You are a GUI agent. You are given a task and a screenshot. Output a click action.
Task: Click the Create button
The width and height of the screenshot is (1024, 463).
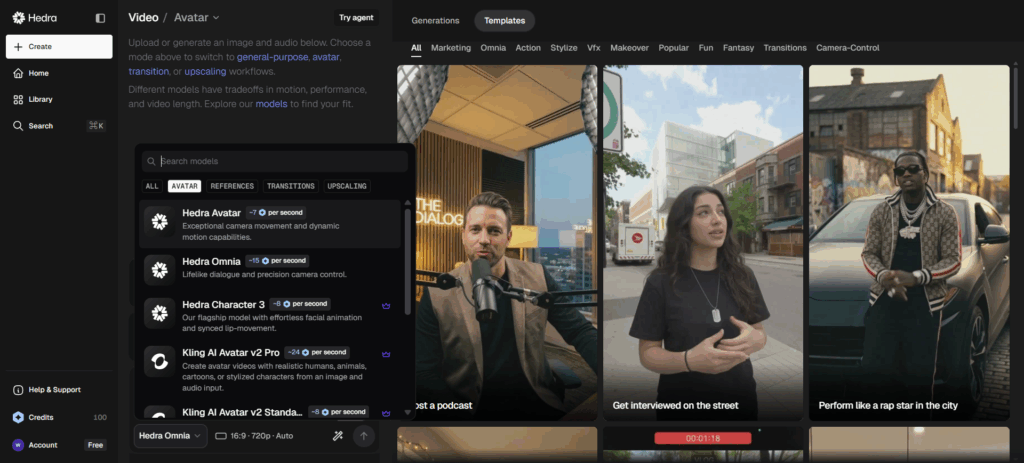coord(59,47)
